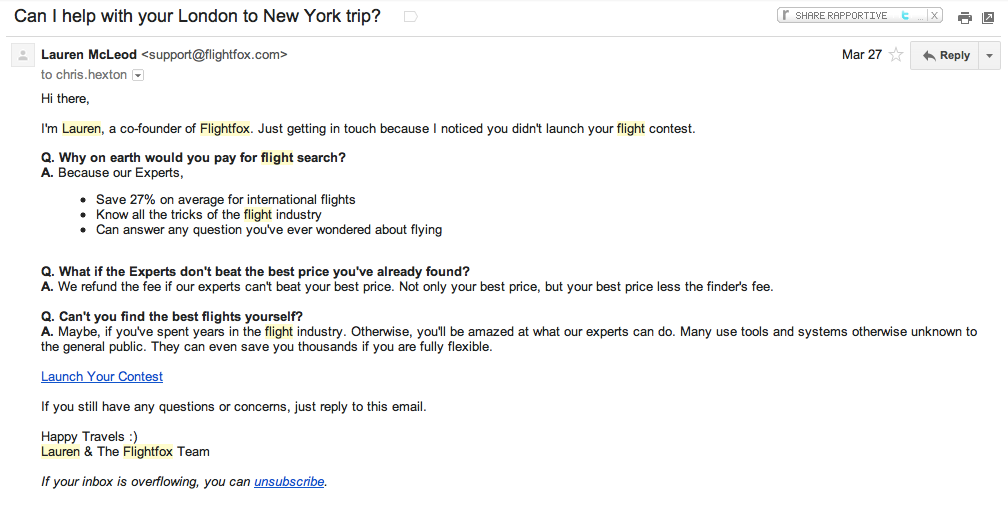1008x509 pixels.
Task: Click the Mar 27 date stamp
Action: [861, 55]
